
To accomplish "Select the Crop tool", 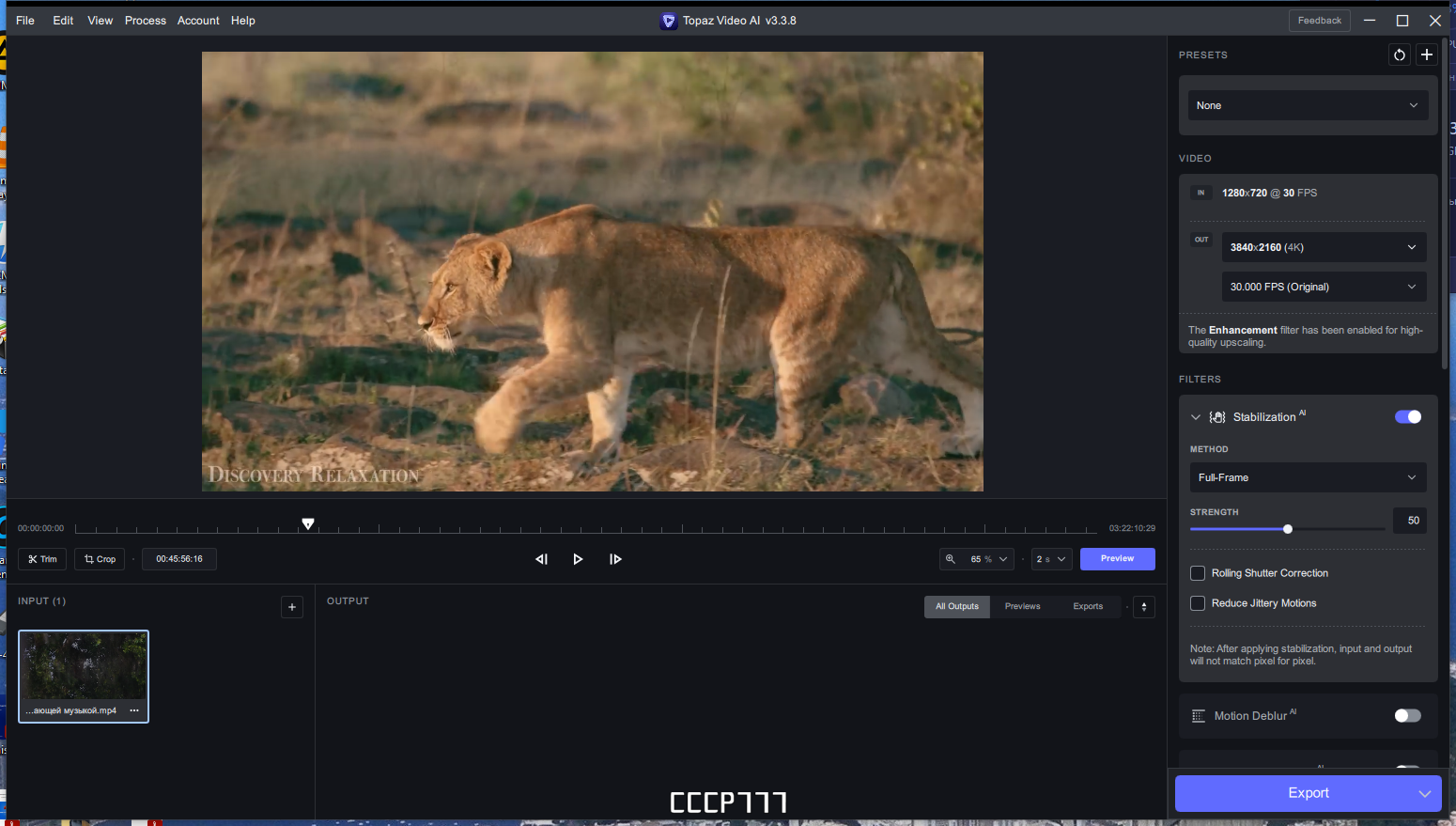I will (x=100, y=559).
